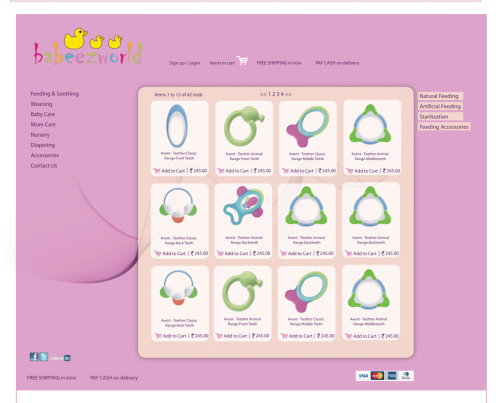Go to page 1 of the results
The image size is (500, 403).
(270, 94)
